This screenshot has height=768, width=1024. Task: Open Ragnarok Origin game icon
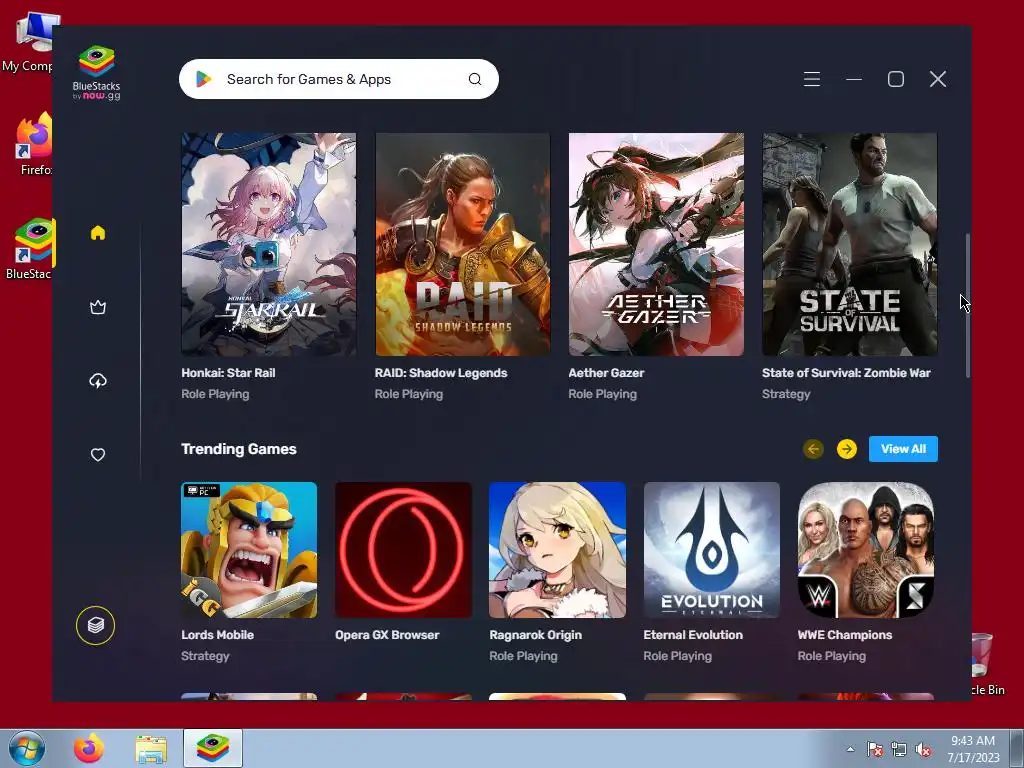(557, 550)
